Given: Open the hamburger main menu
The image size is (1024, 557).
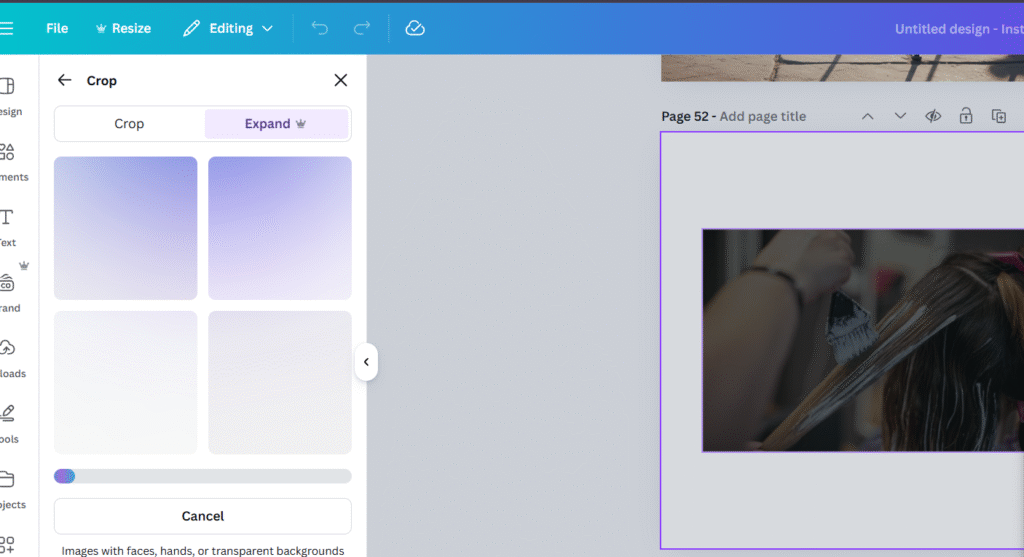Looking at the screenshot, I should pos(7,28).
